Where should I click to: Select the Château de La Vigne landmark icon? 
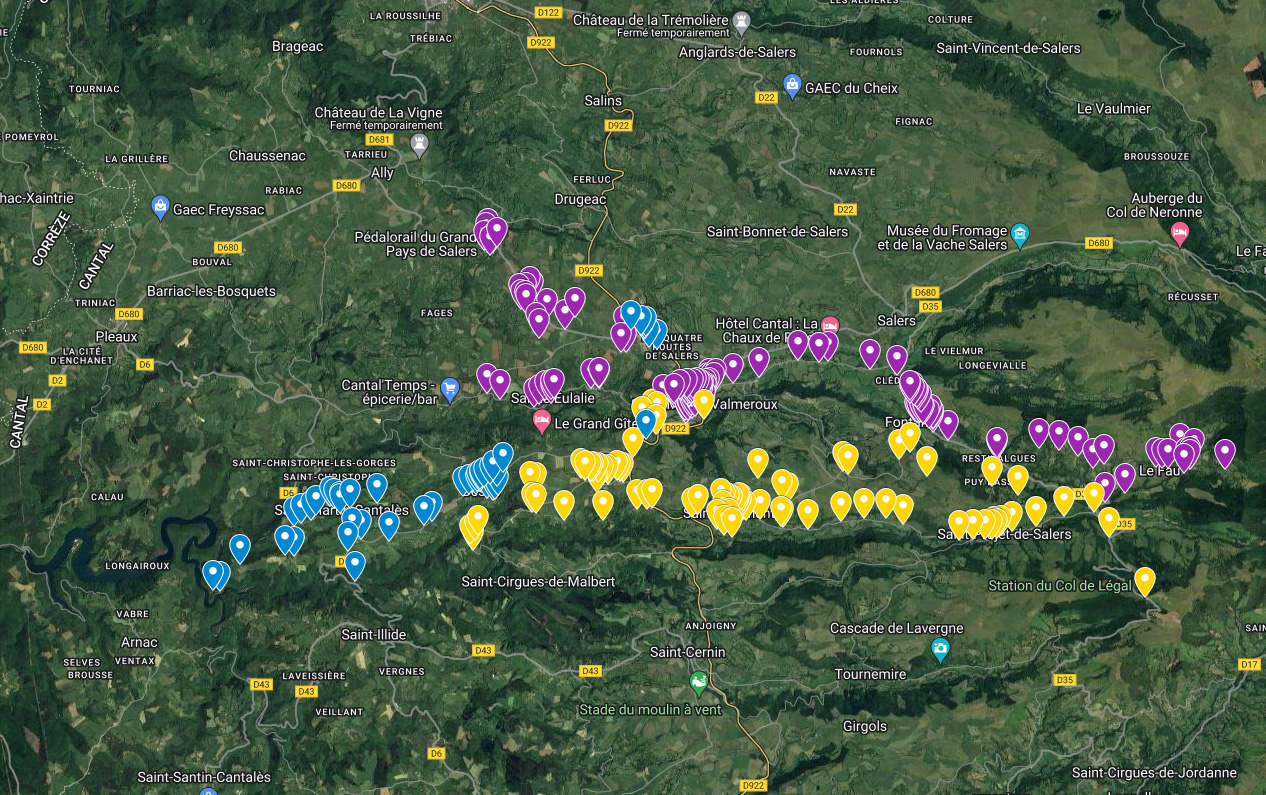pyautogui.click(x=420, y=146)
